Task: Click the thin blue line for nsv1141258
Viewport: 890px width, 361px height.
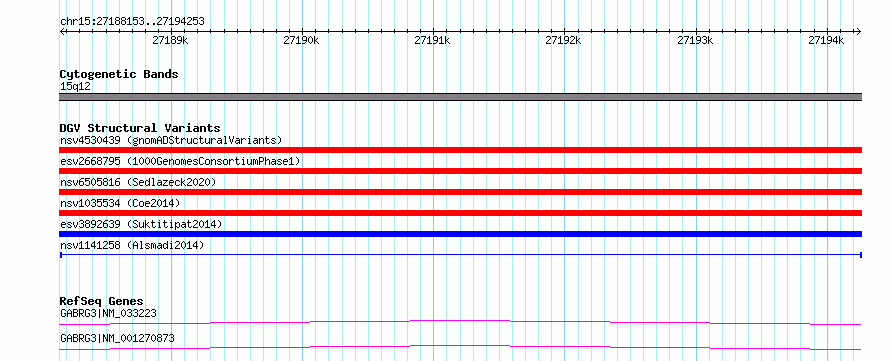Action: click(460, 255)
